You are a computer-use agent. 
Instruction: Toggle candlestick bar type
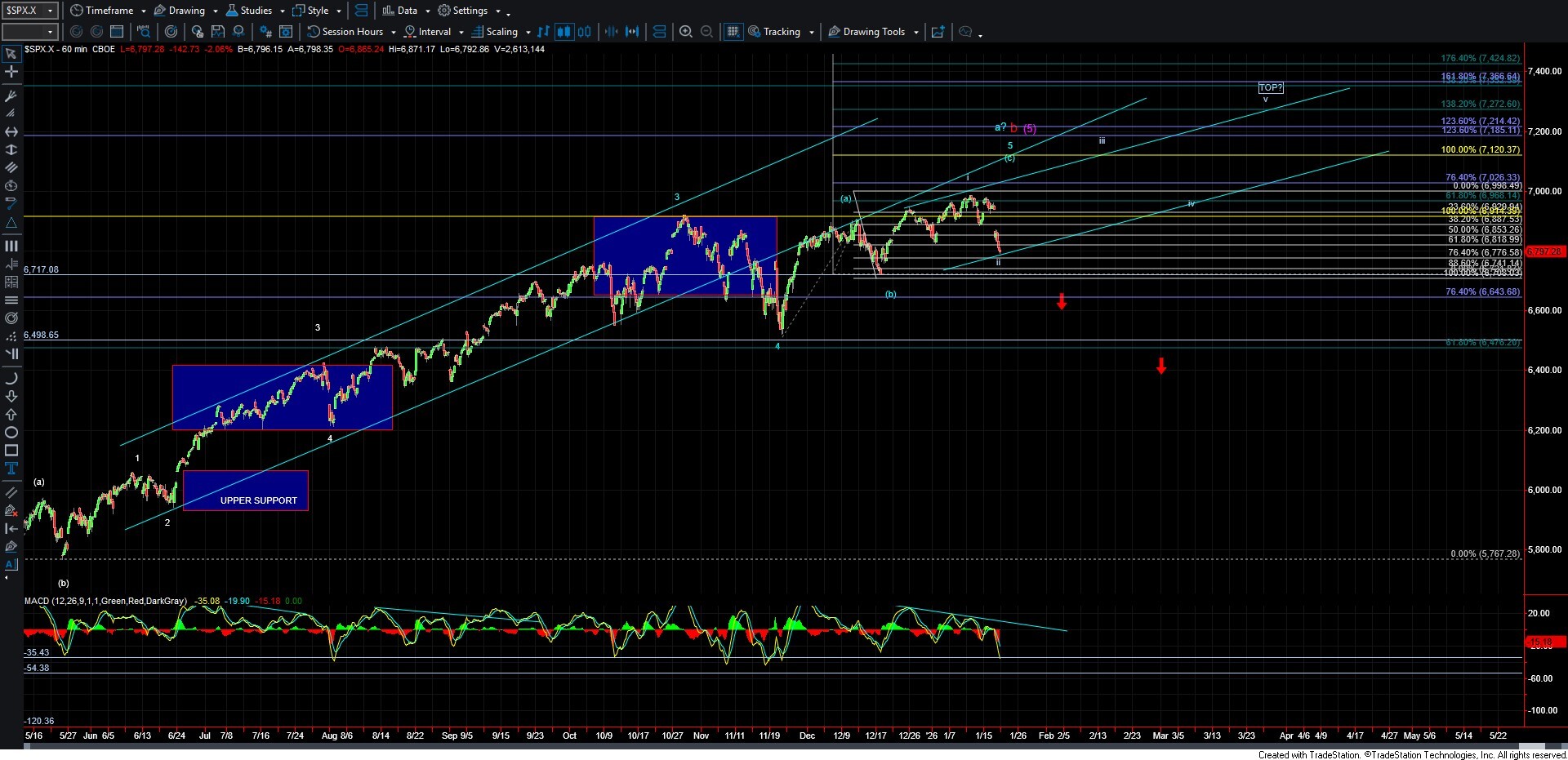point(563,32)
